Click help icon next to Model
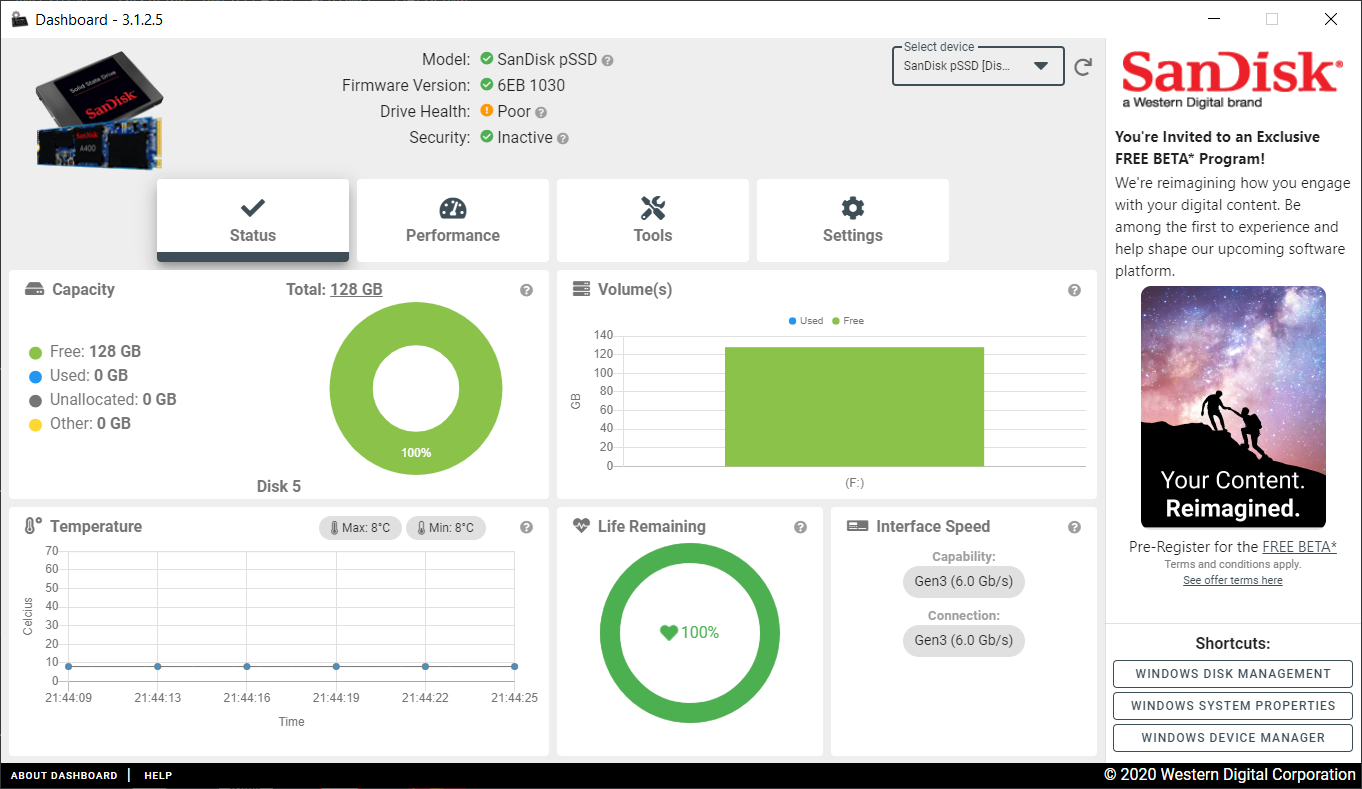Viewport: 1362px width, 789px height. click(x=608, y=60)
